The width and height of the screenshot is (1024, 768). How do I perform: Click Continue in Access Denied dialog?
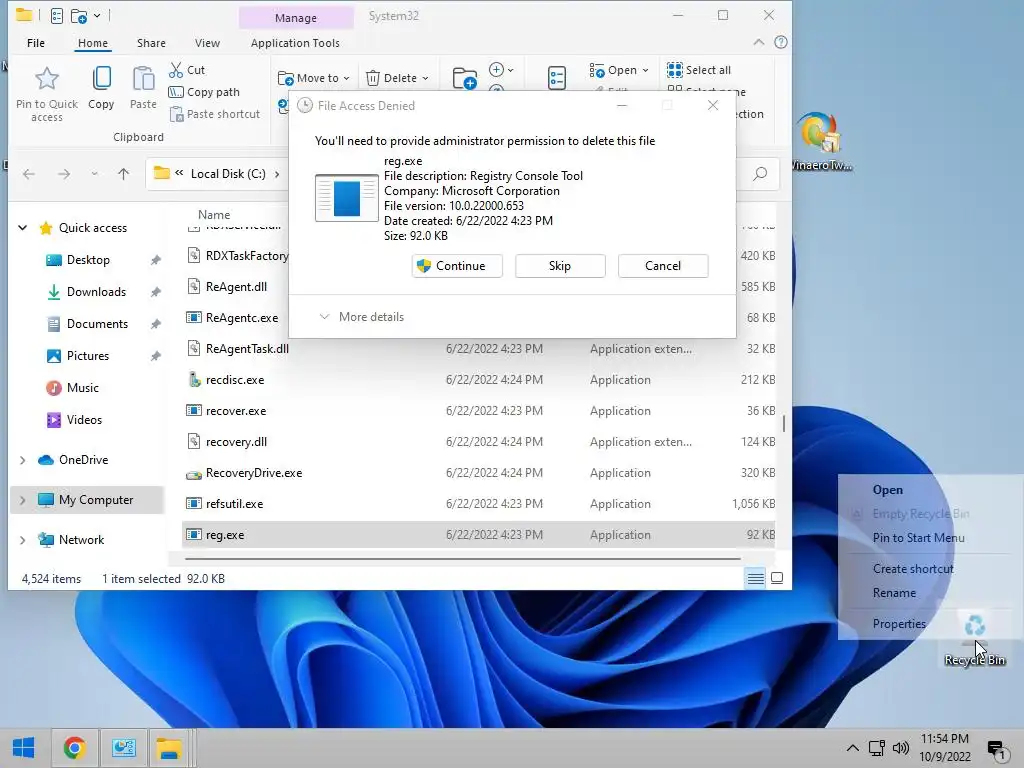457,266
